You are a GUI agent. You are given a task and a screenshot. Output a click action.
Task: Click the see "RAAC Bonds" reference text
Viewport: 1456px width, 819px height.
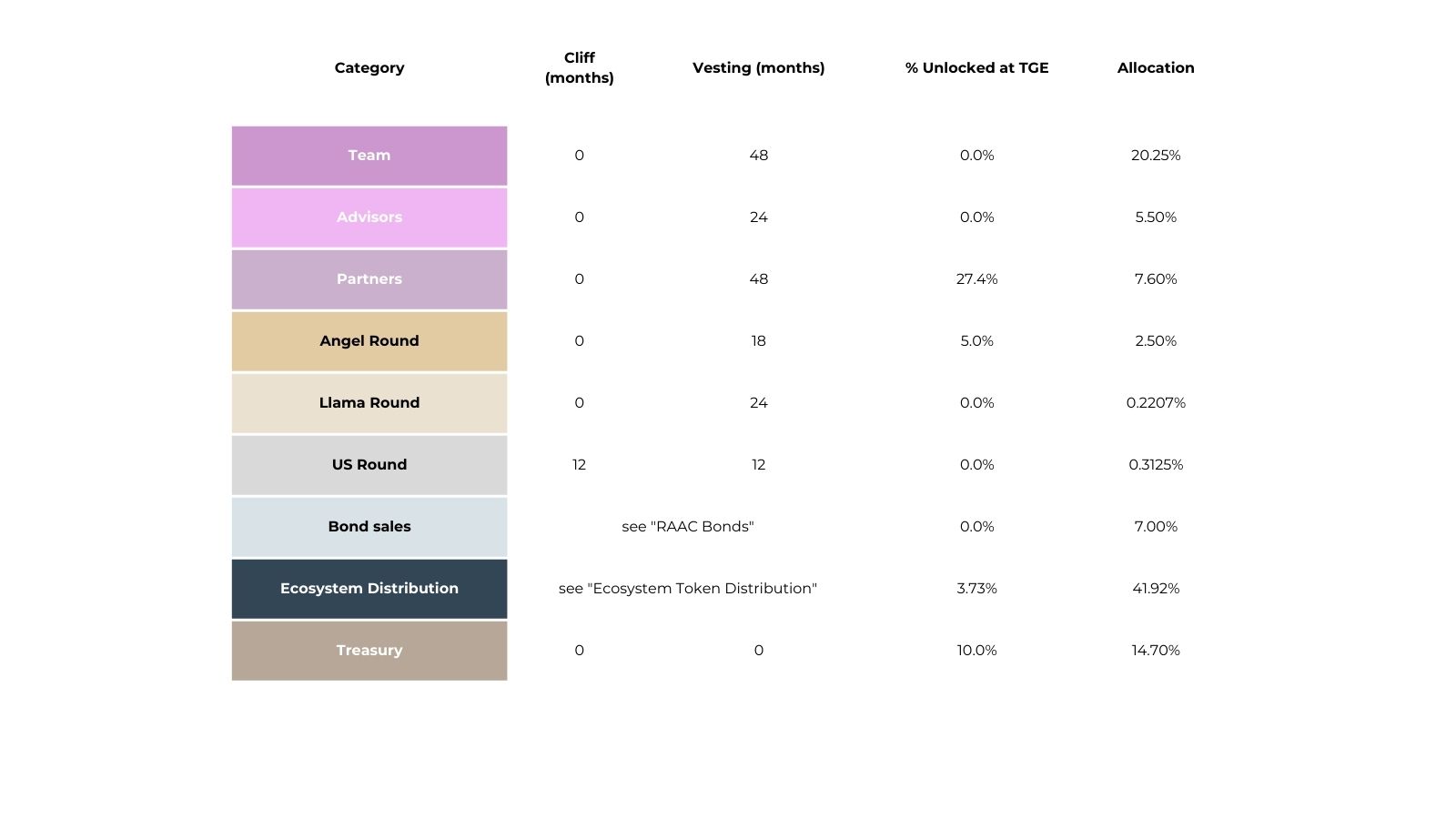(x=688, y=527)
